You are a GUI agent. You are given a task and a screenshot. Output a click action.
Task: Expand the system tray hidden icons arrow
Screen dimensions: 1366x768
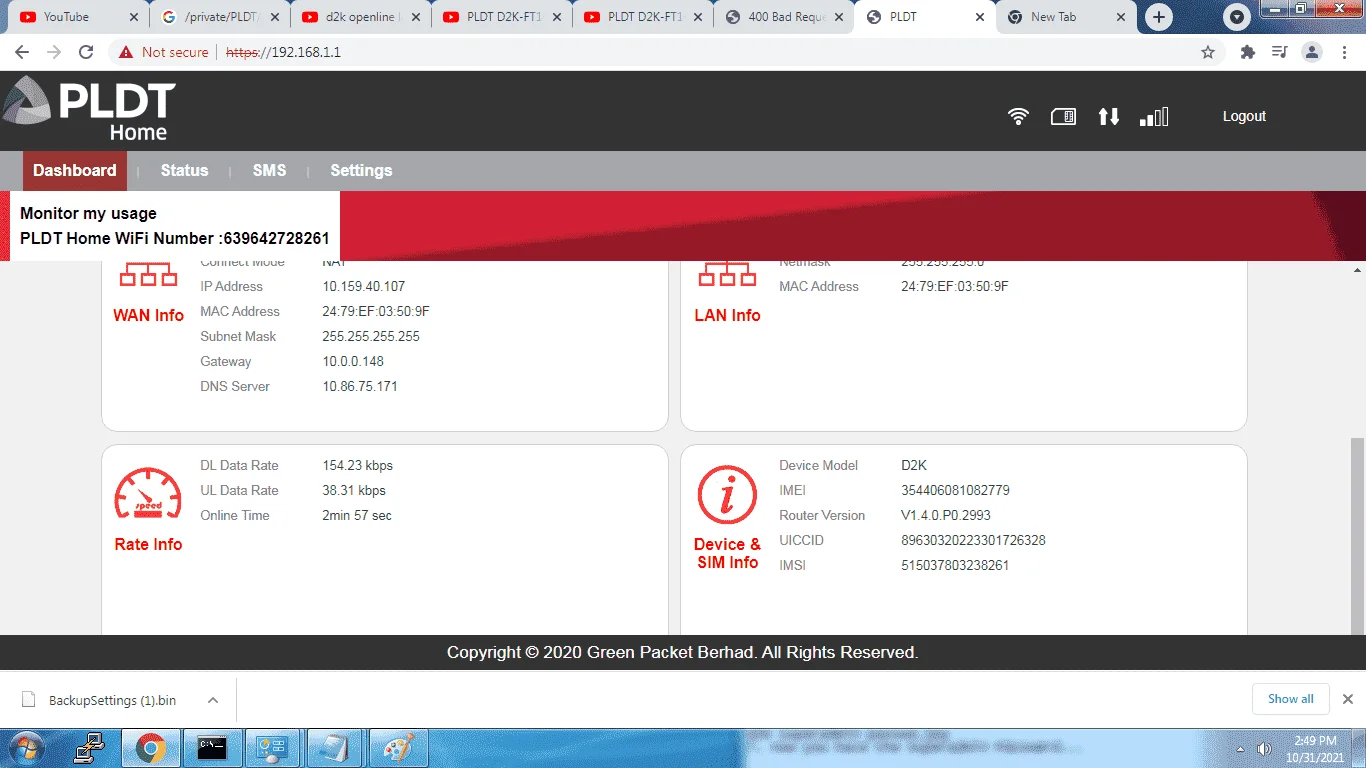1241,749
